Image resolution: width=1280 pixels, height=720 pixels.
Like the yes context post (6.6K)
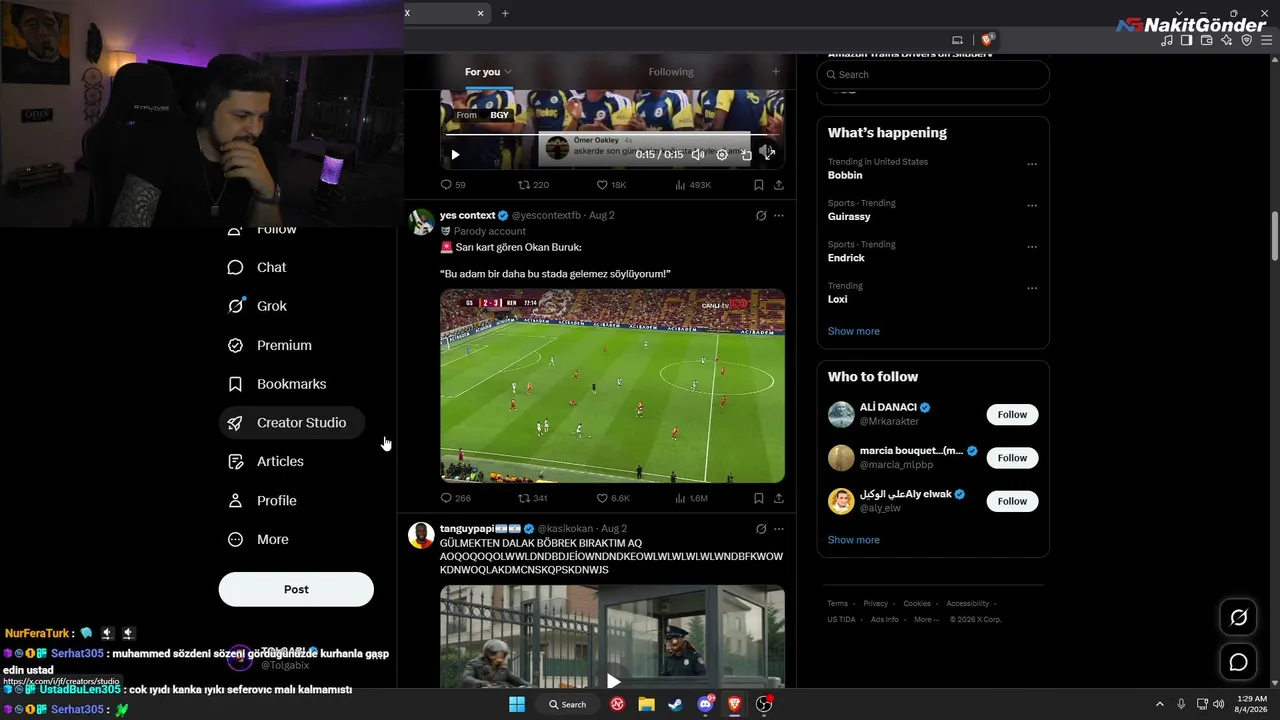[613, 498]
